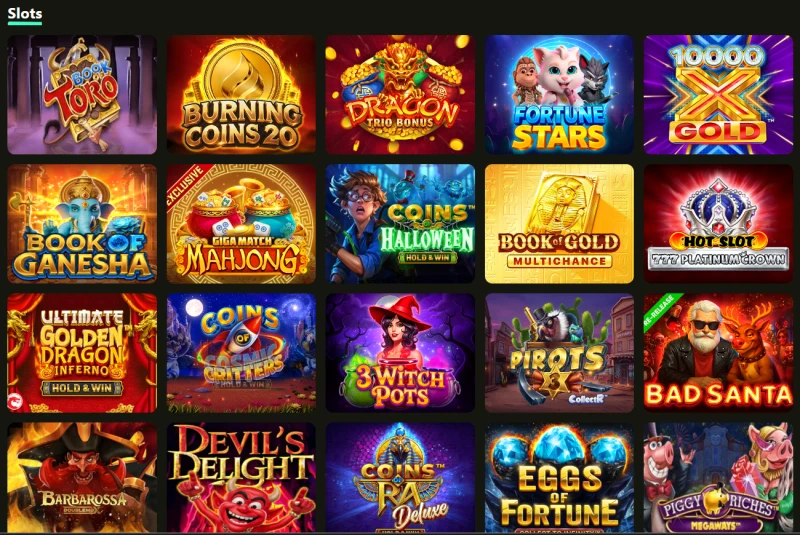
Task: Play Coins of Halloween Hold & Win
Action: 401,224
